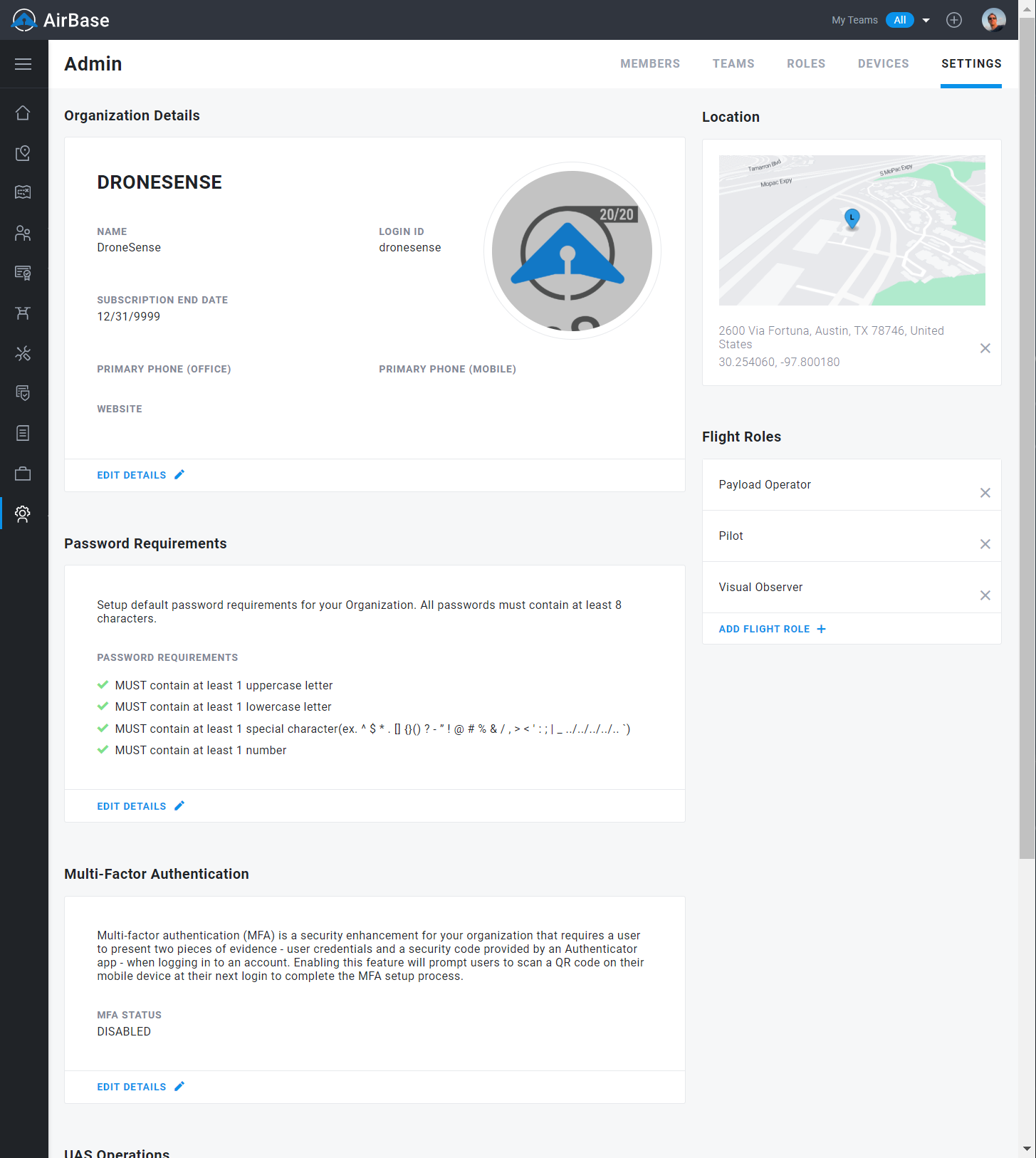Click the location map thumbnail
This screenshot has height=1158, width=1036.
pos(852,230)
